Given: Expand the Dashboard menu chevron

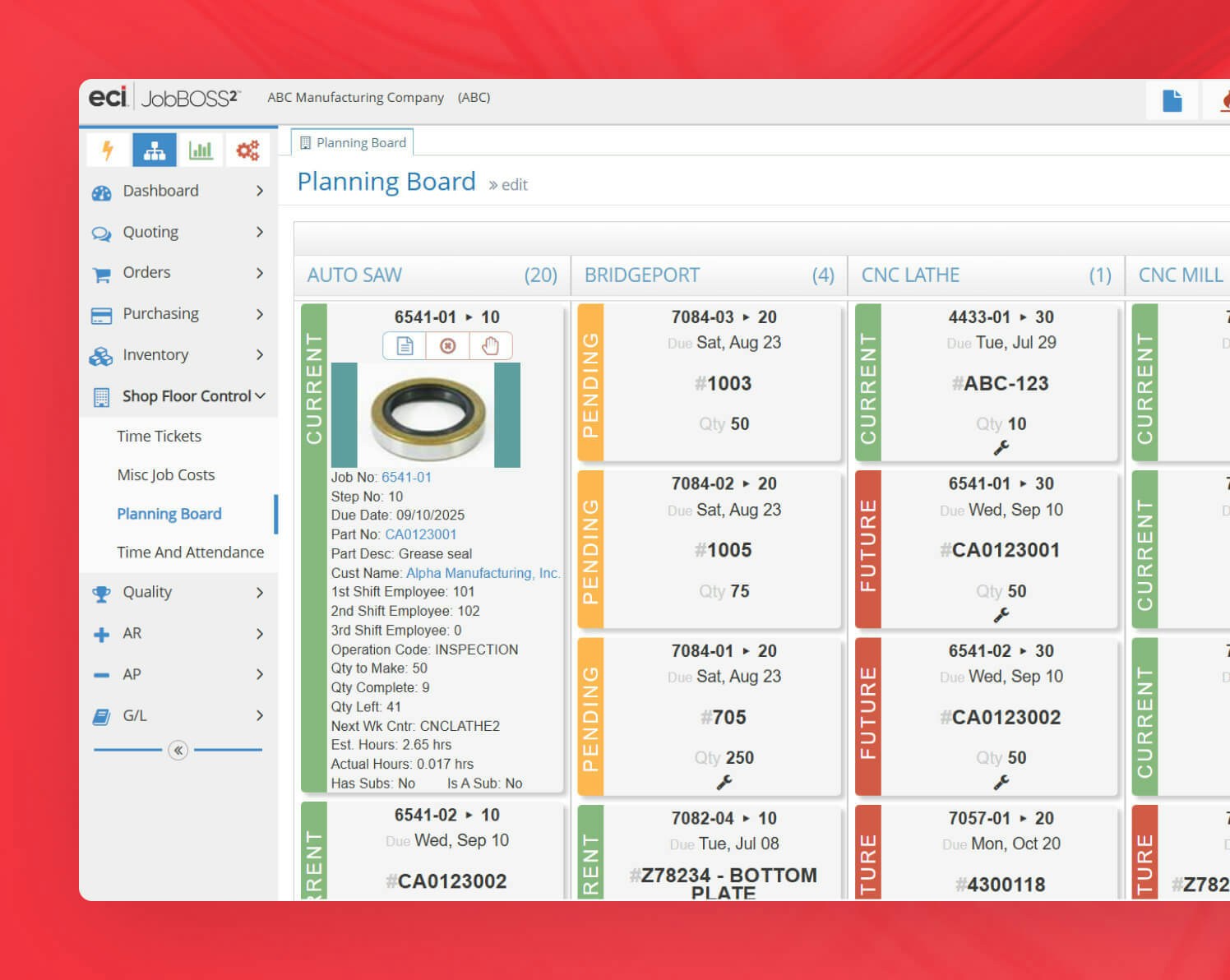Looking at the screenshot, I should coord(260,191).
